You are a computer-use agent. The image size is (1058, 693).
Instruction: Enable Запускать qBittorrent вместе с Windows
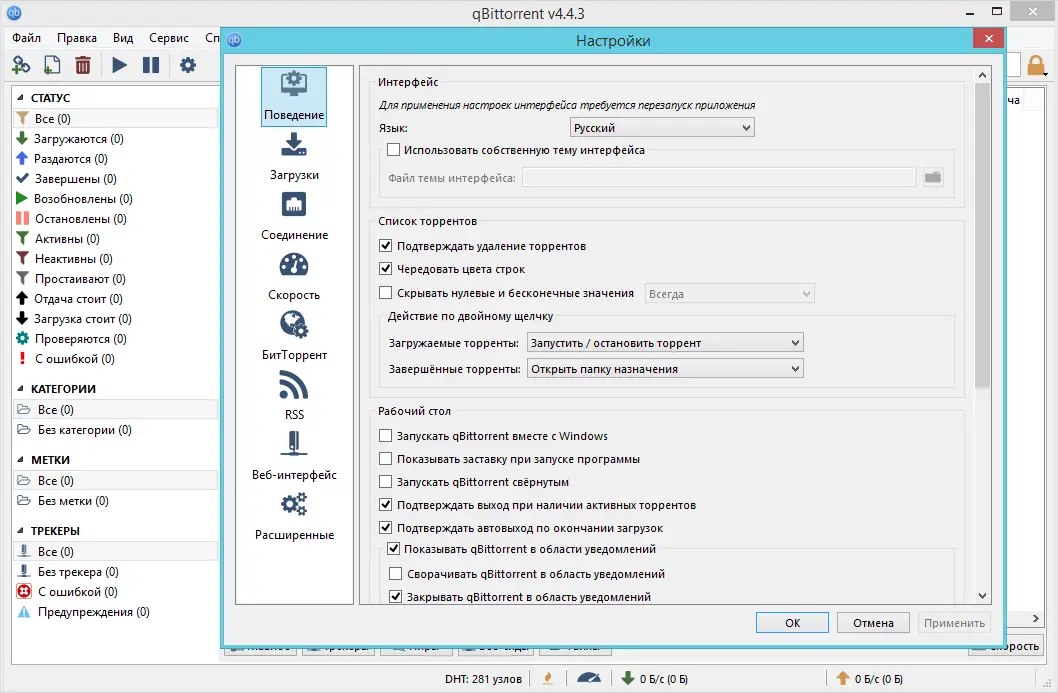coord(385,436)
